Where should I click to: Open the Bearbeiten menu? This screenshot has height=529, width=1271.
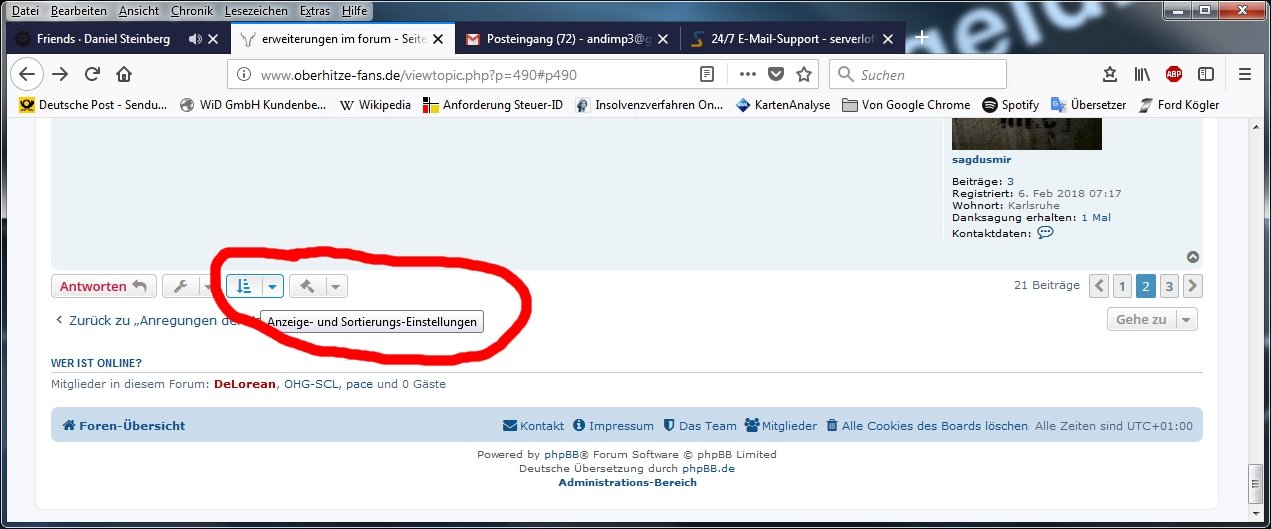79,10
